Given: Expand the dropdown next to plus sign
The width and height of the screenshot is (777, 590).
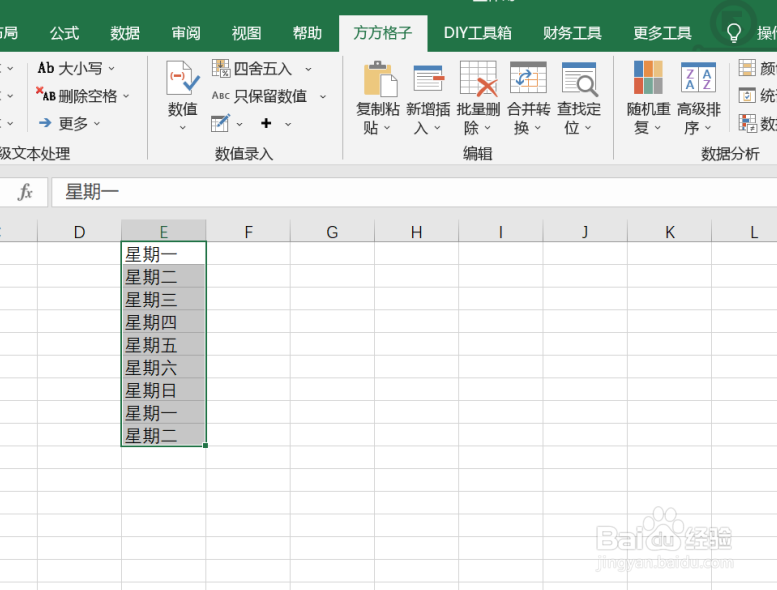Looking at the screenshot, I should [x=288, y=124].
